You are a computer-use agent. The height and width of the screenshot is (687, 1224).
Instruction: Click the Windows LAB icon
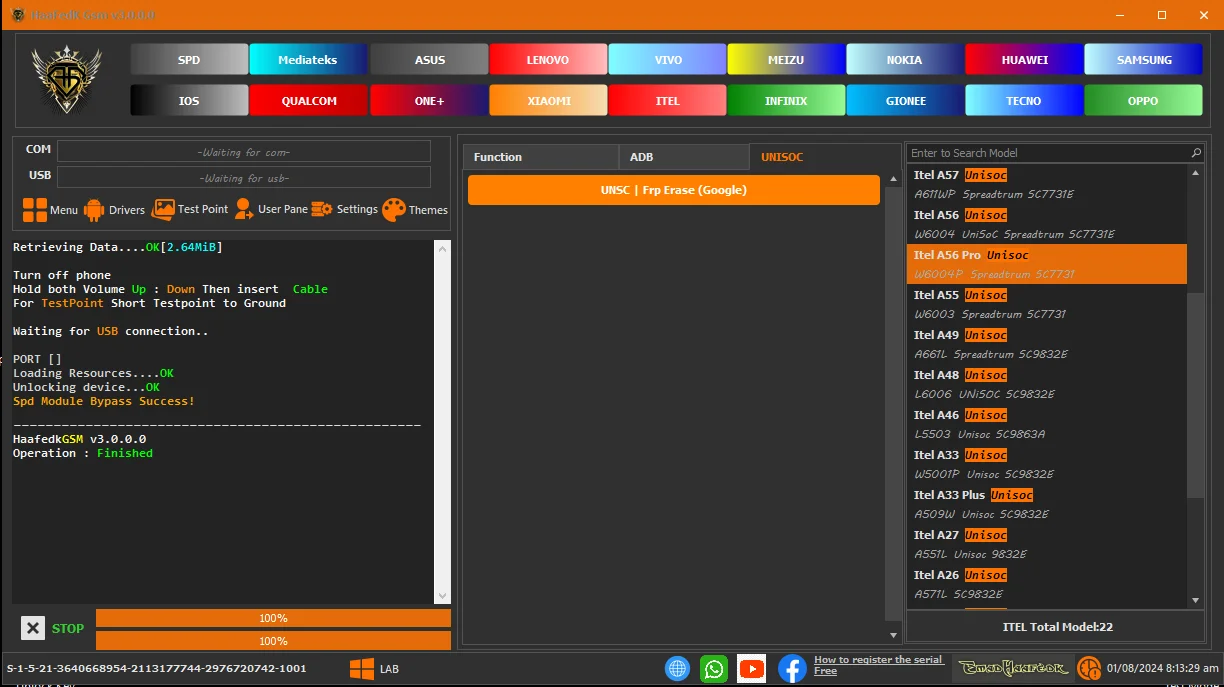362,669
